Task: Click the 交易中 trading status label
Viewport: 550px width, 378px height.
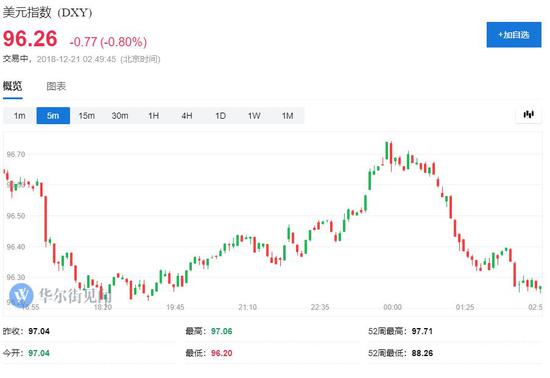Action: point(15,59)
